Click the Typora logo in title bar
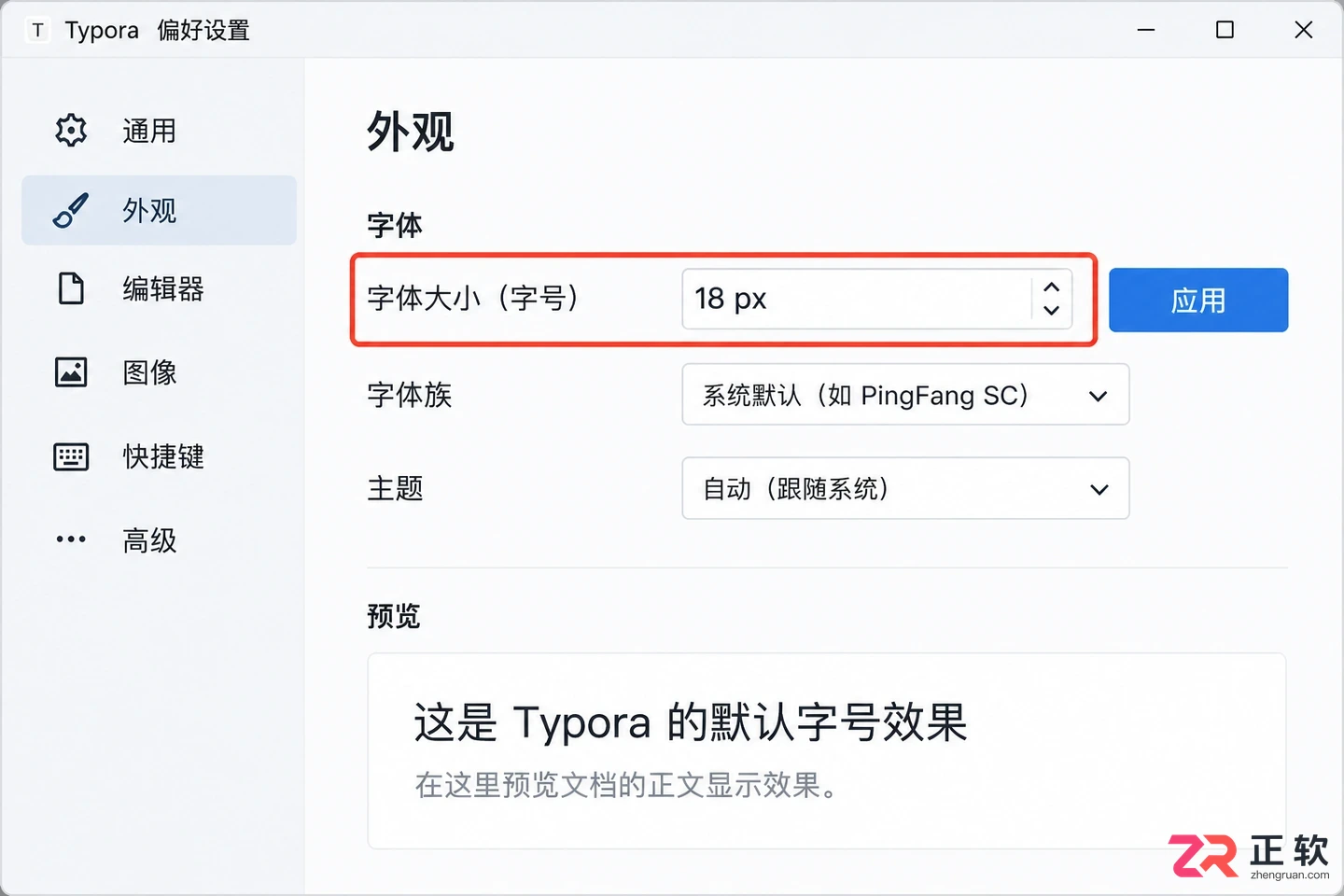Screen dimensions: 1344x896 click(x=37, y=30)
